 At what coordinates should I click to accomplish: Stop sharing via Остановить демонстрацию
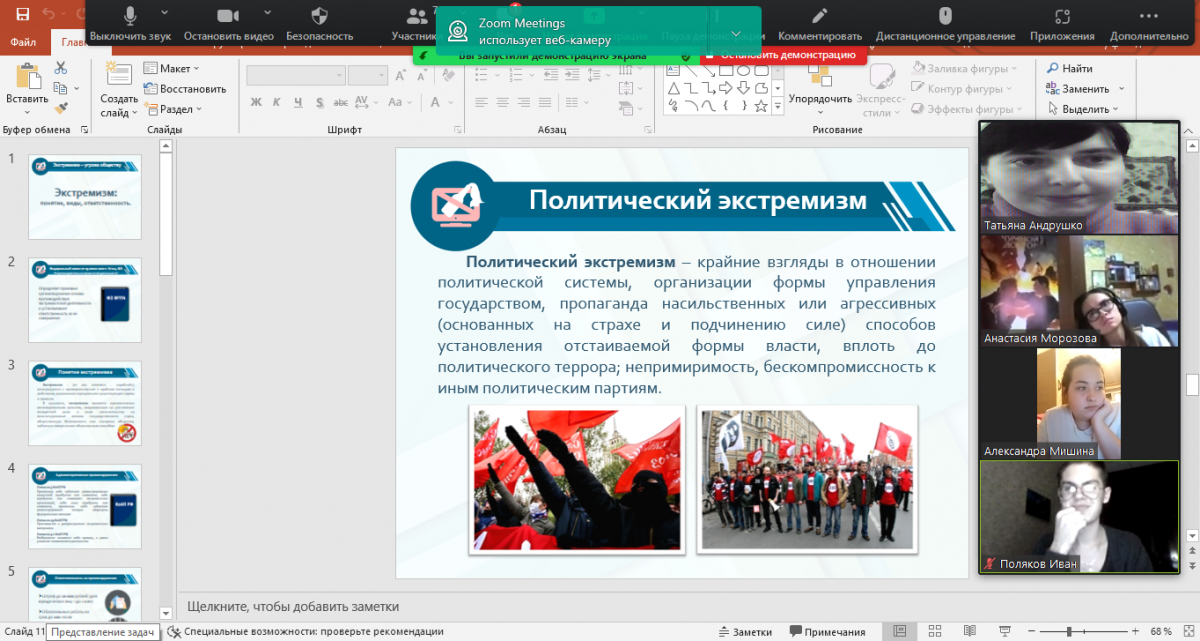coord(781,56)
